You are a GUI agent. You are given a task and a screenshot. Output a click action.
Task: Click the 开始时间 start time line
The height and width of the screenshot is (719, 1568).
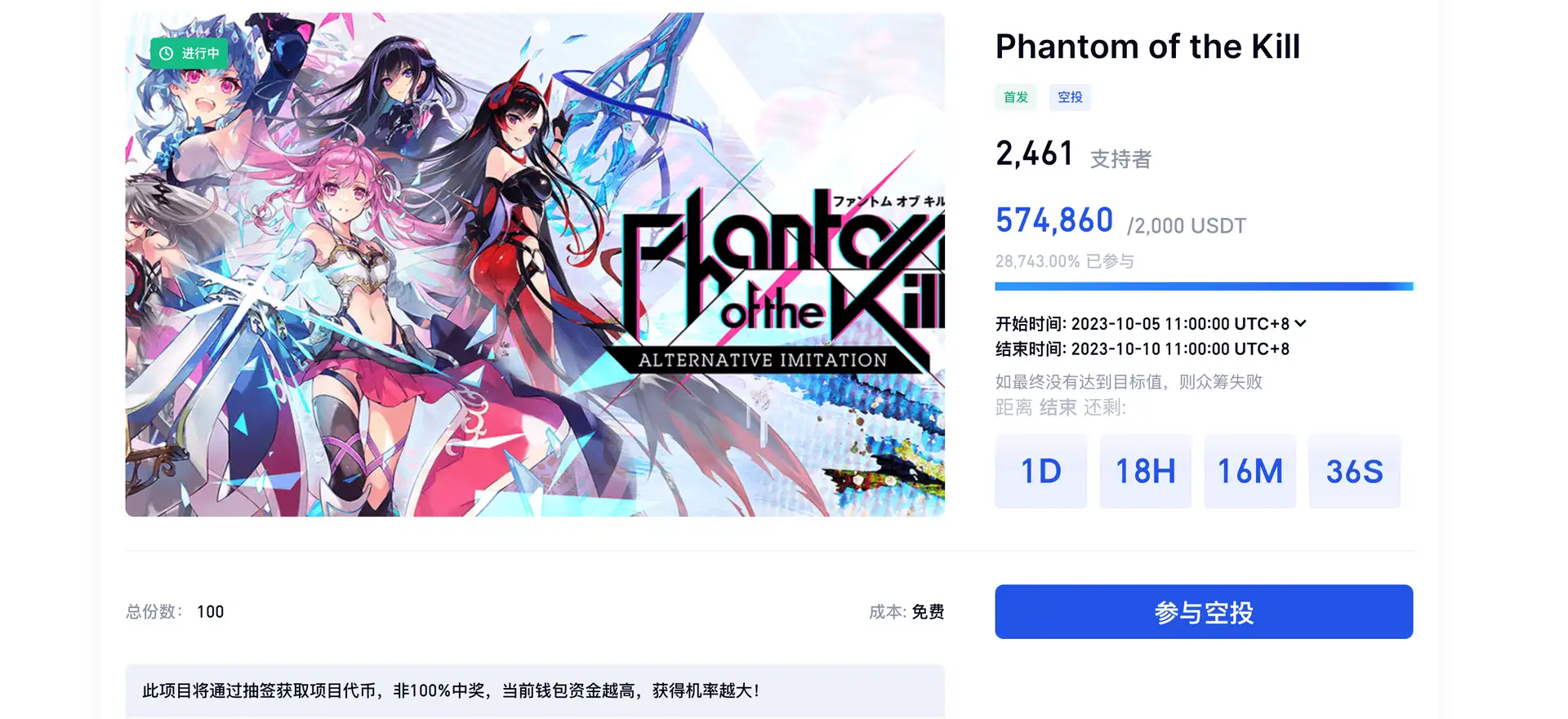pyautogui.click(x=1142, y=323)
